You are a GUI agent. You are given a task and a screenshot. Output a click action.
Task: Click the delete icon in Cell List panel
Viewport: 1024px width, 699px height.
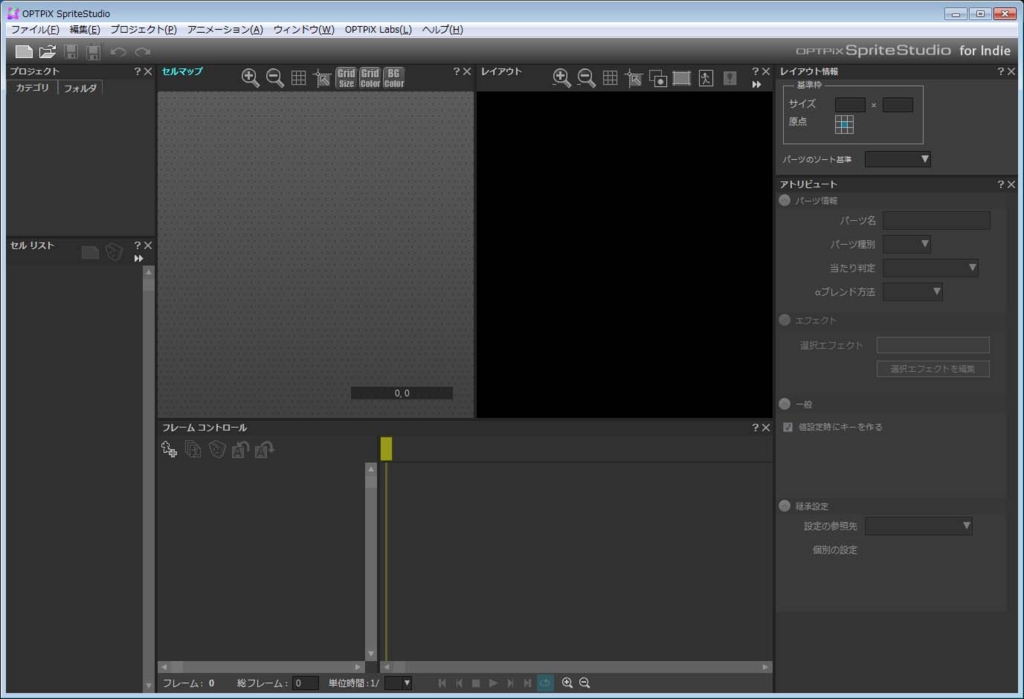click(114, 252)
